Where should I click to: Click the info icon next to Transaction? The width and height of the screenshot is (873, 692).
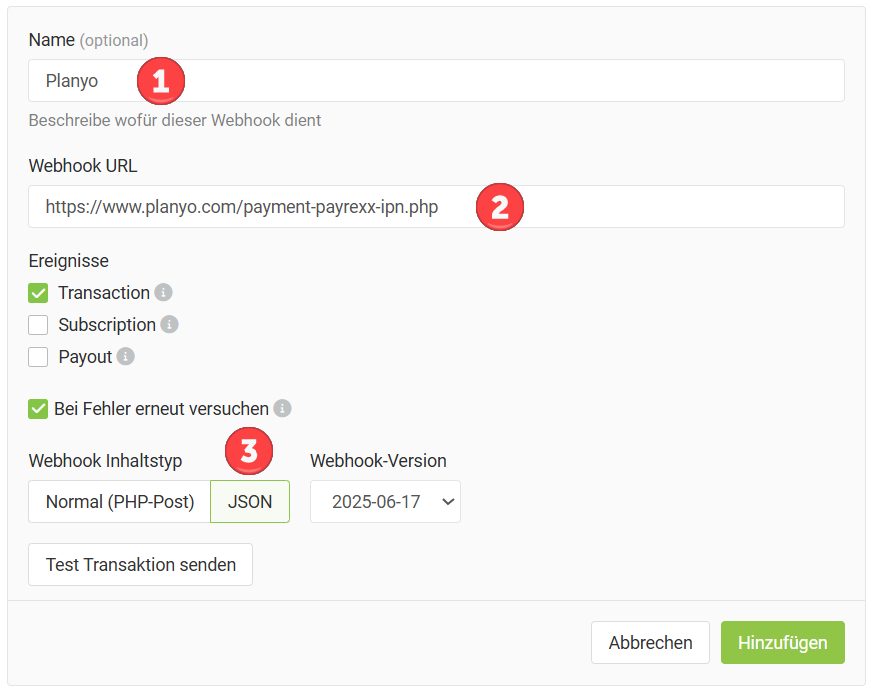click(163, 292)
